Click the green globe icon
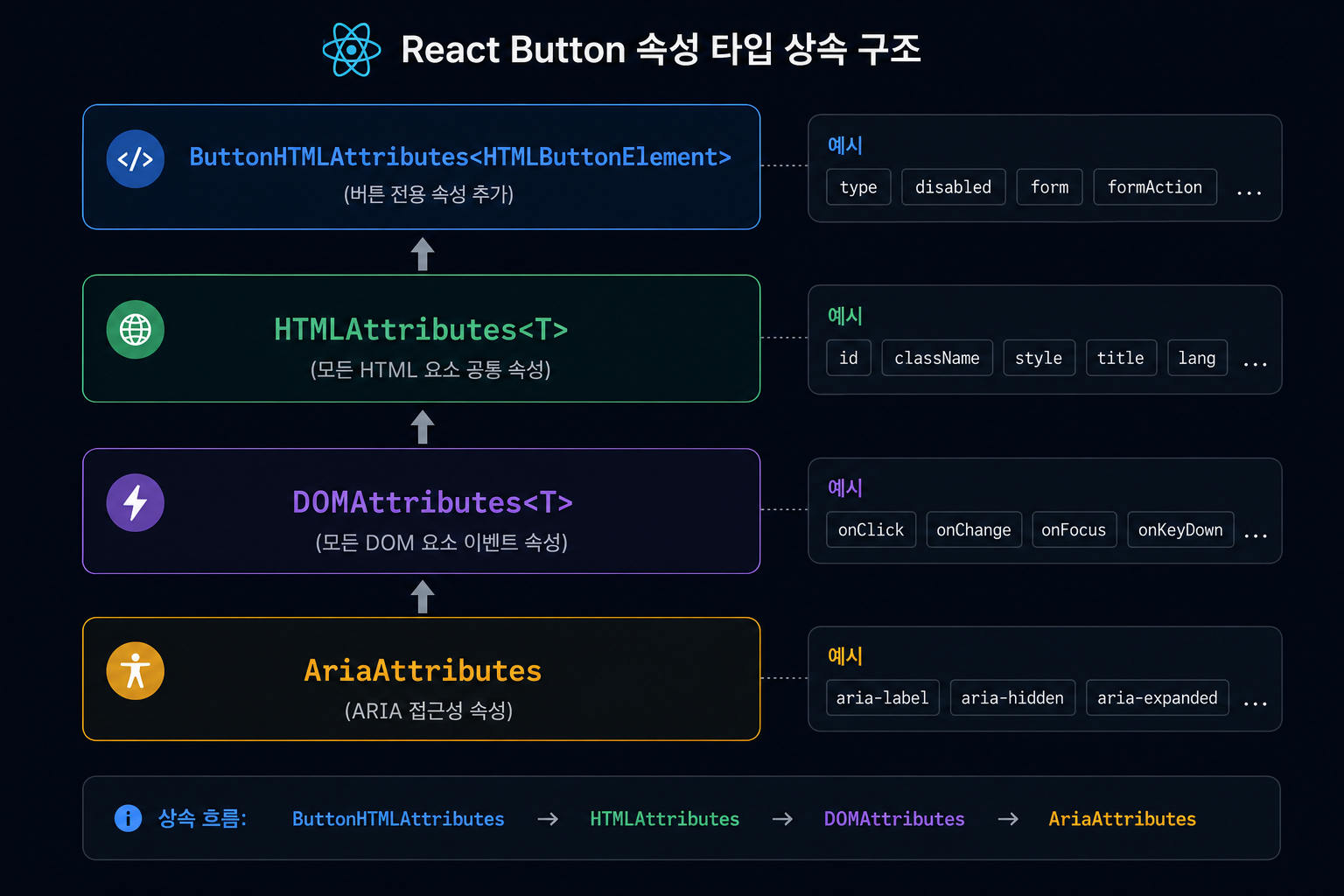Screen dimensions: 1344x896 pyautogui.click(x=135, y=330)
